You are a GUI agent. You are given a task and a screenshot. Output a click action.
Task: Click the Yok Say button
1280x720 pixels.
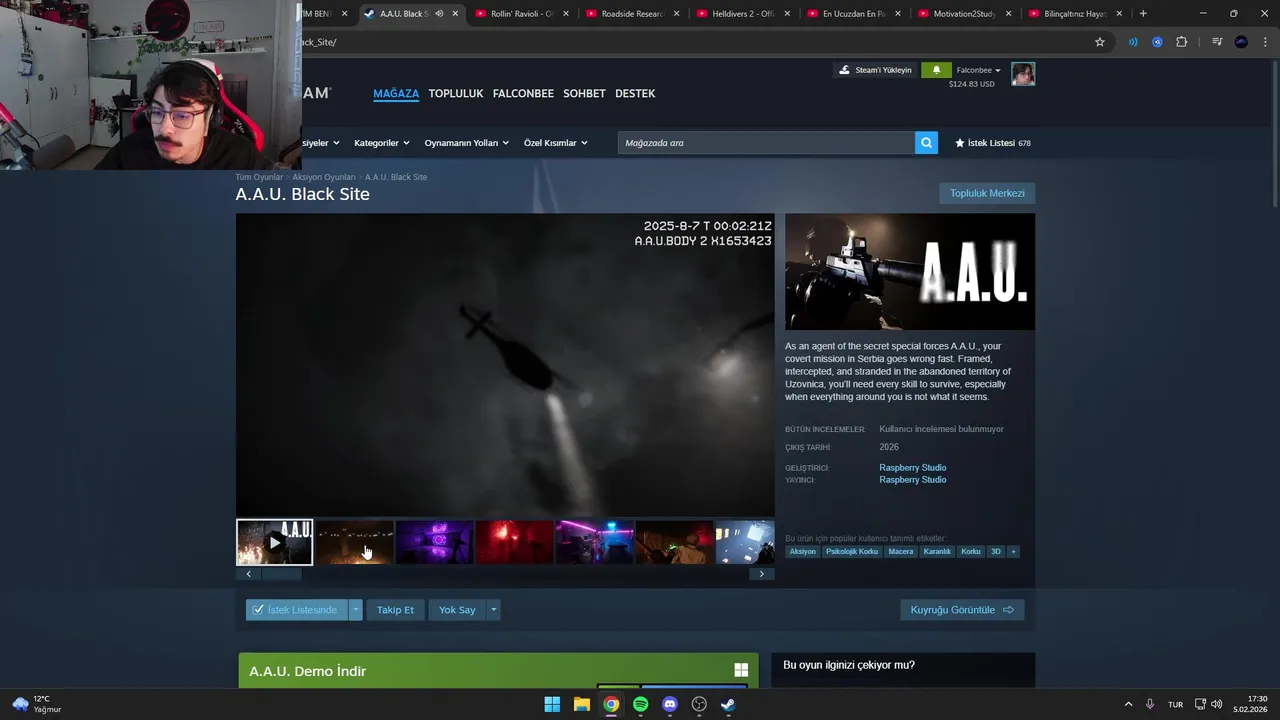pos(457,610)
